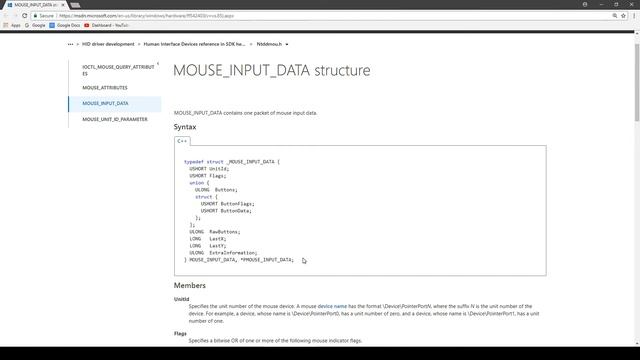Click the Members heading
This screenshot has width=640, height=360.
pos(190,285)
